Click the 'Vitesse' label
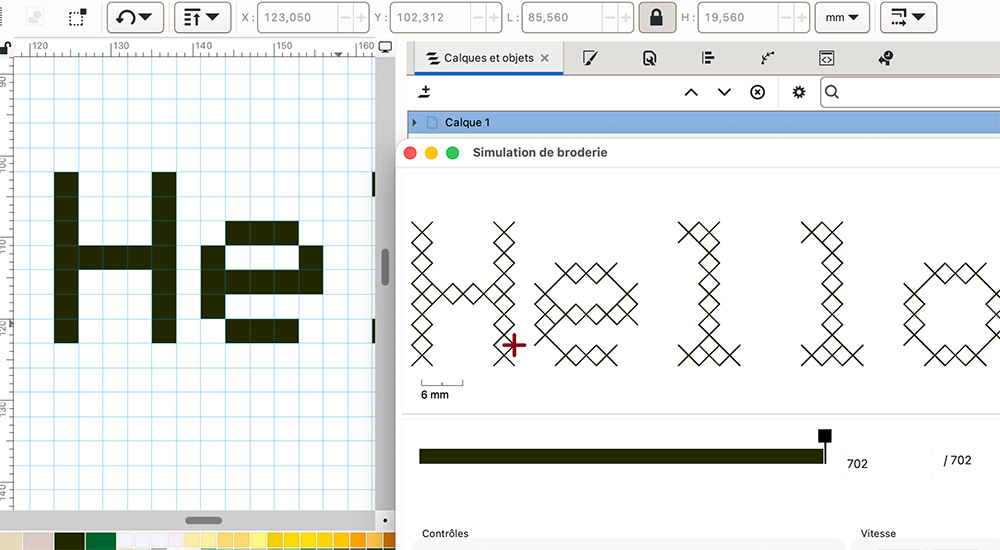 pyautogui.click(x=878, y=533)
